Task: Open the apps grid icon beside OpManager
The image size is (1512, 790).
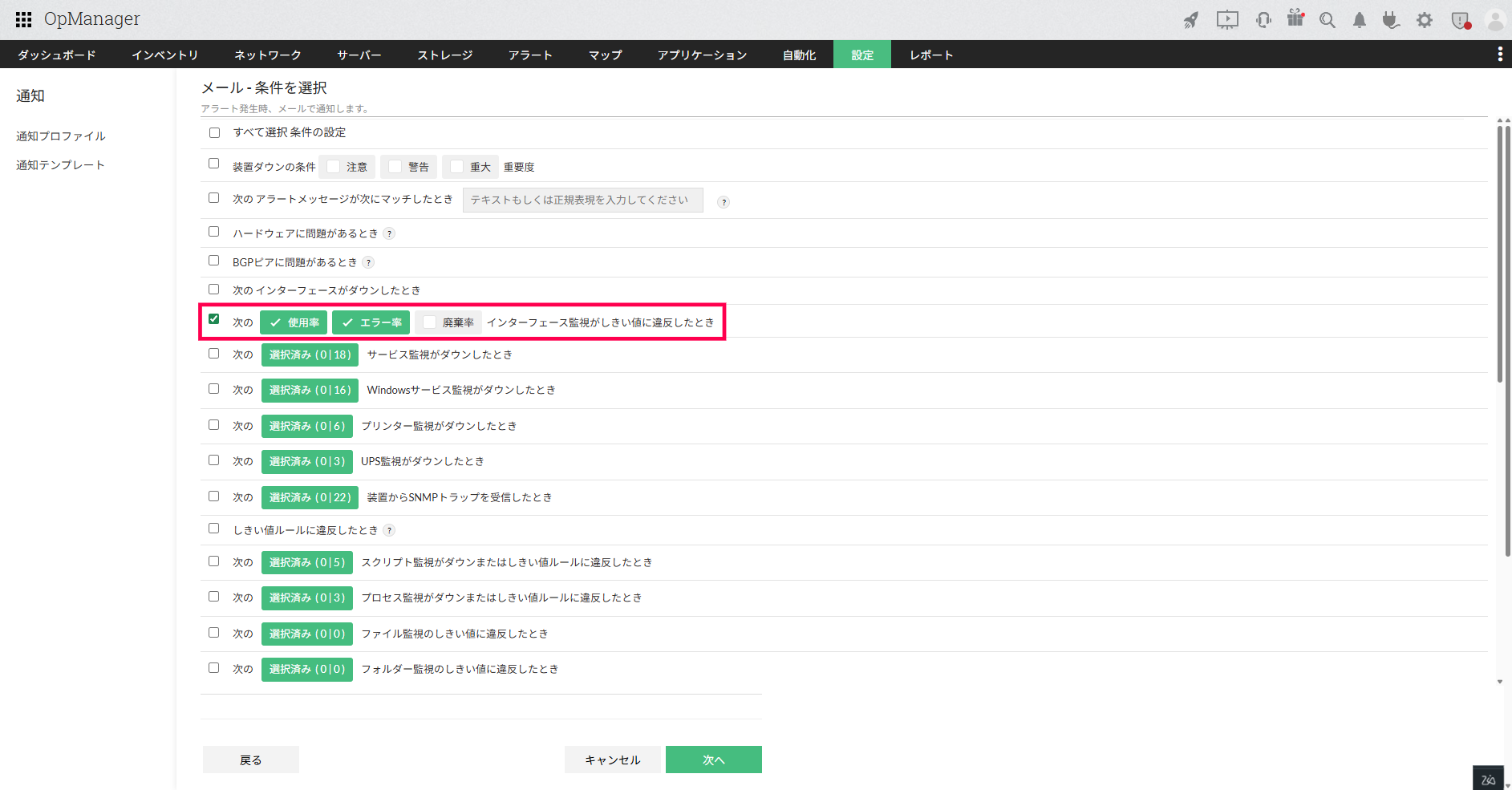Action: click(24, 19)
